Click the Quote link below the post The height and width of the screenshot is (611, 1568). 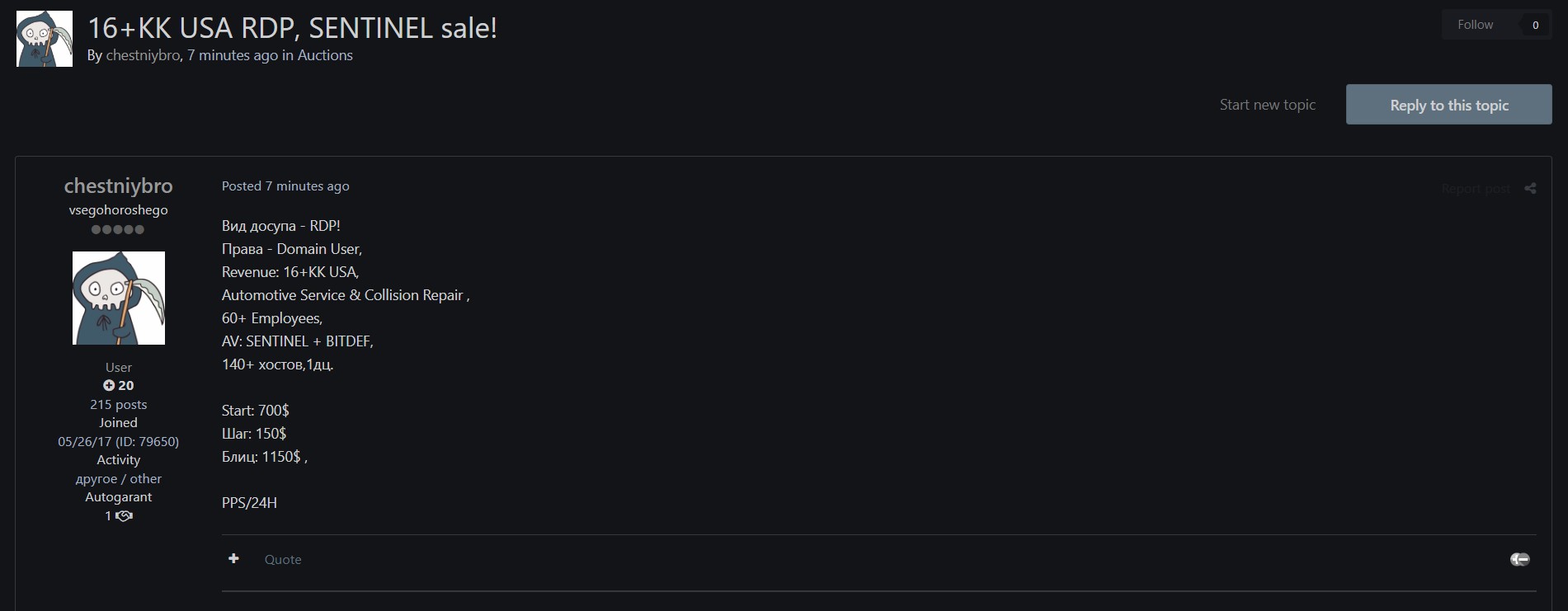click(283, 559)
